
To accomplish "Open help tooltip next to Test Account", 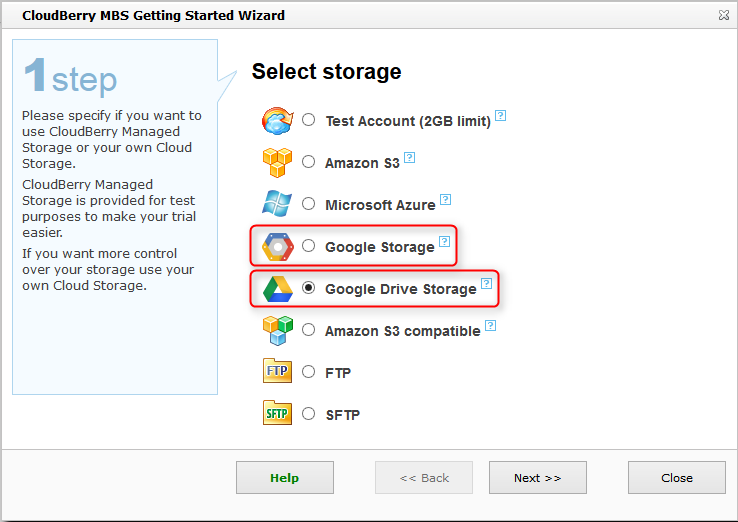I will click(500, 116).
